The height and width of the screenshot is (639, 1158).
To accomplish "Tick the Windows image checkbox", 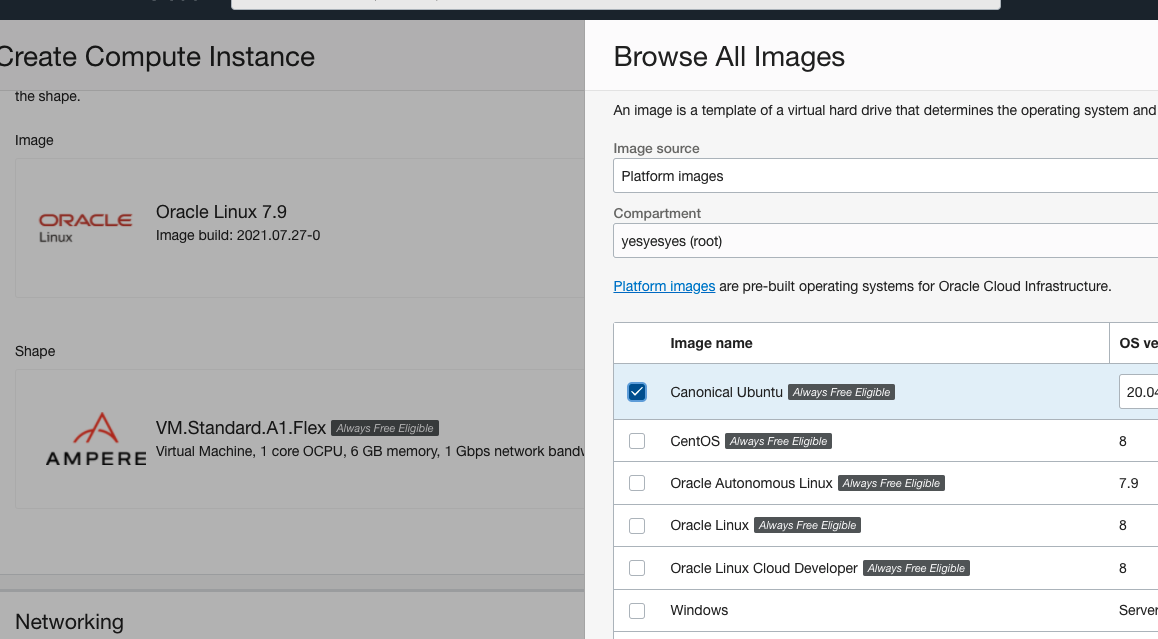I will 637,610.
